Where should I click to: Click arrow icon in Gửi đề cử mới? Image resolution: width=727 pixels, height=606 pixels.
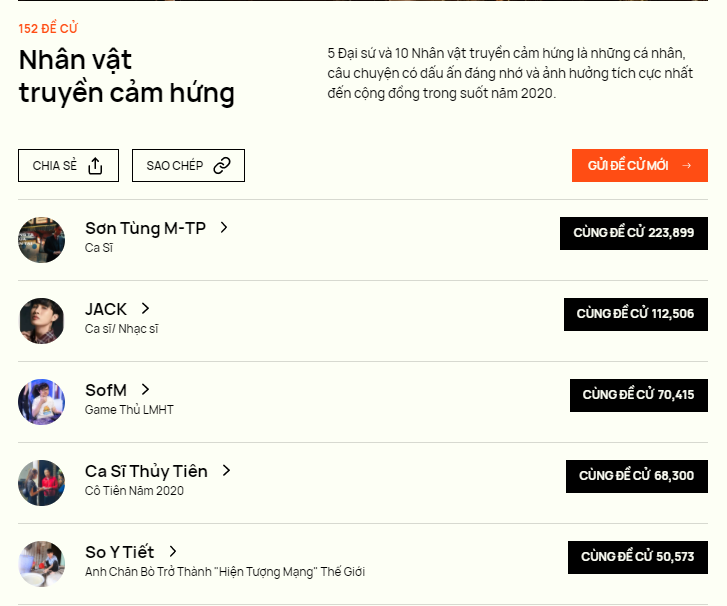[x=687, y=166]
